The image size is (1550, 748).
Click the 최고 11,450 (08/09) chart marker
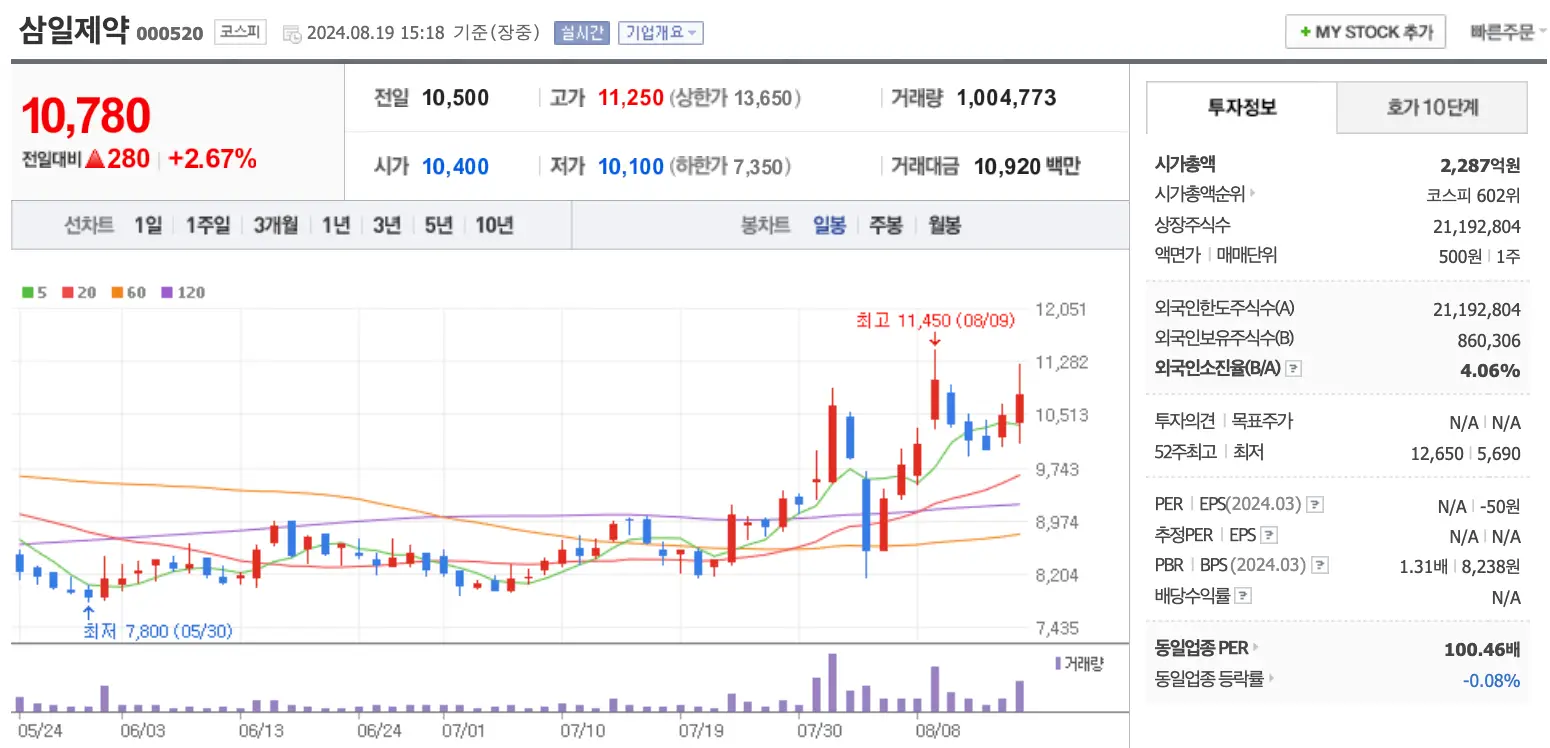tap(935, 321)
